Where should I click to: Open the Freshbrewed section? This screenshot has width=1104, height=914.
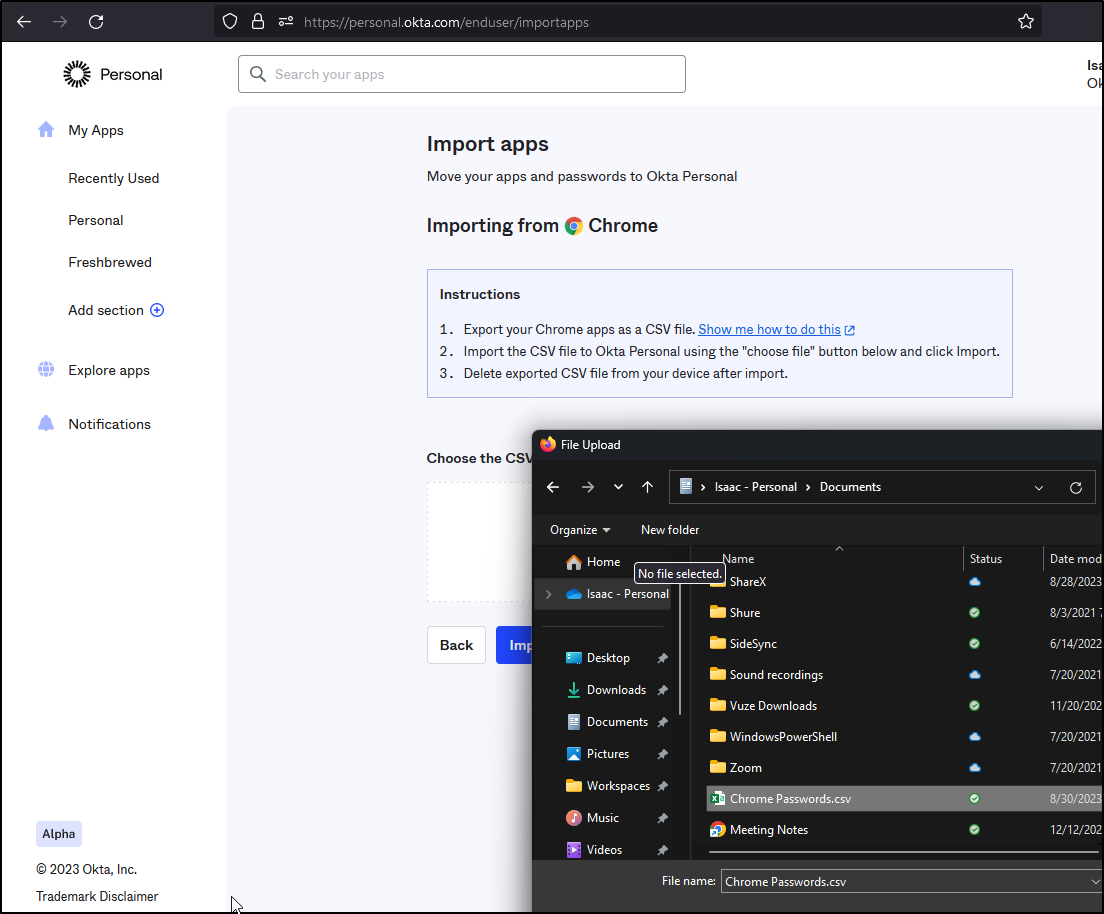click(x=110, y=262)
